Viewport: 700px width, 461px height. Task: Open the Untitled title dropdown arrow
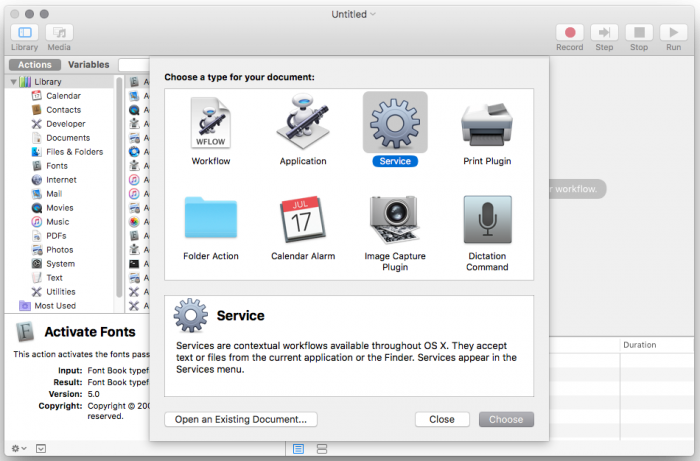[x=373, y=14]
